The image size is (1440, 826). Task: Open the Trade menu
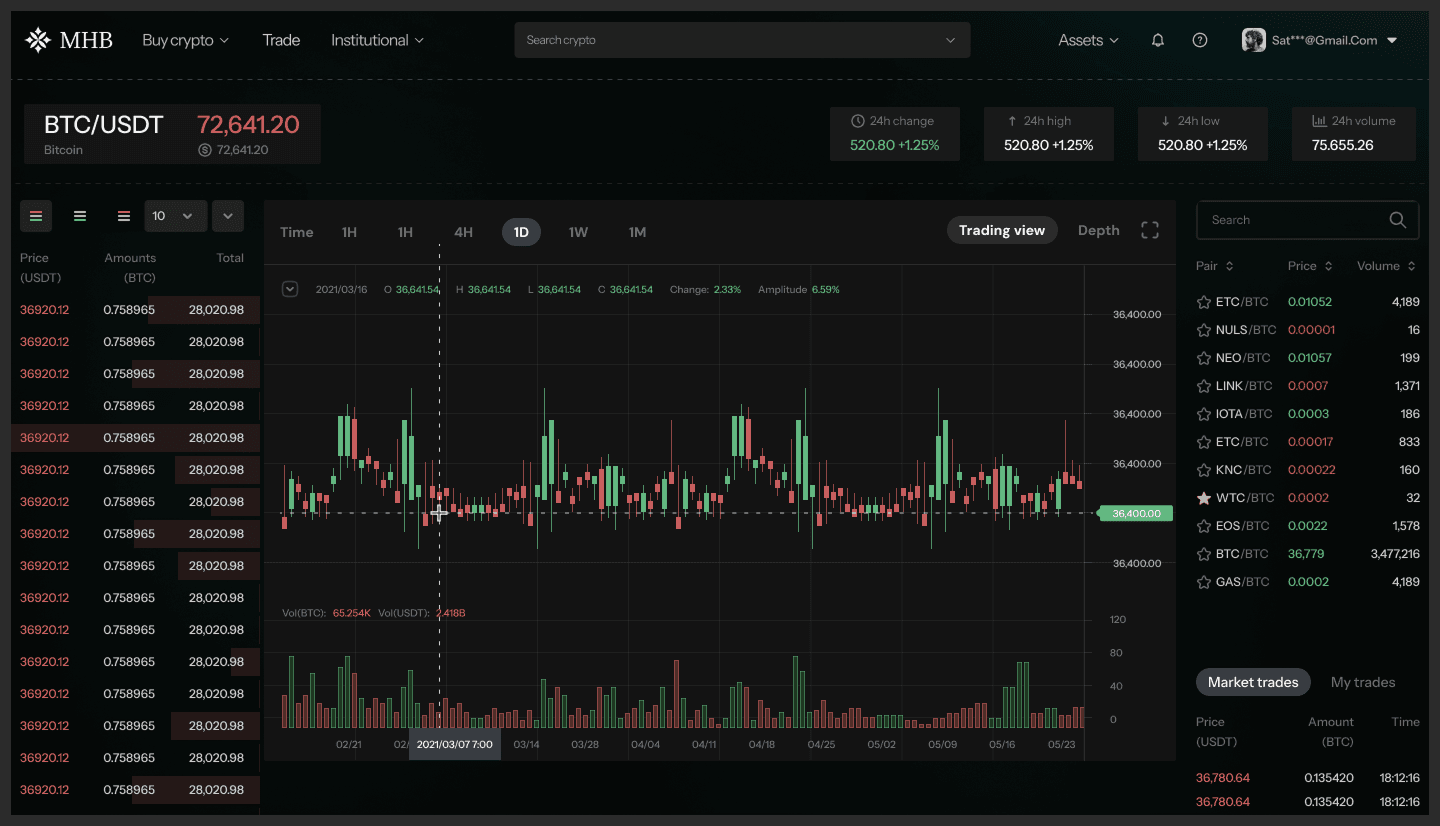pos(281,39)
